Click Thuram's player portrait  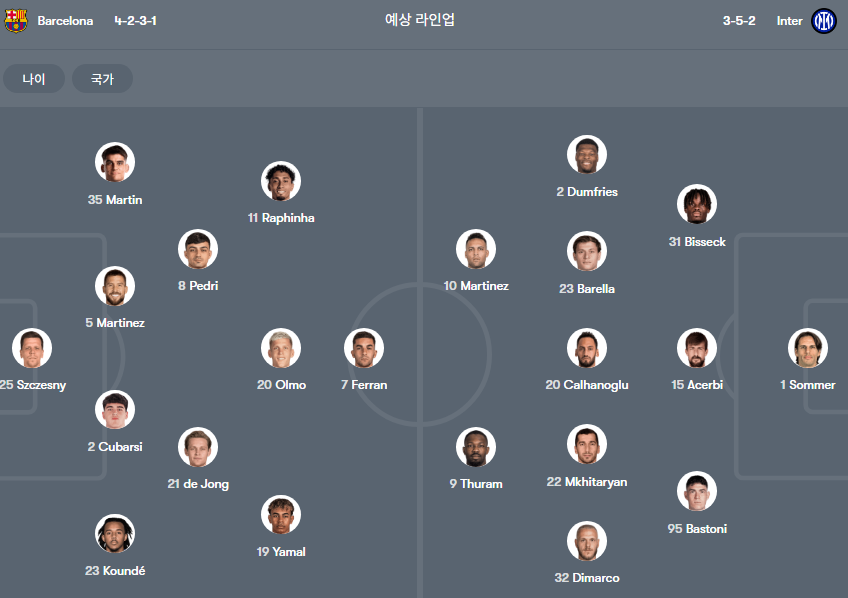point(476,447)
